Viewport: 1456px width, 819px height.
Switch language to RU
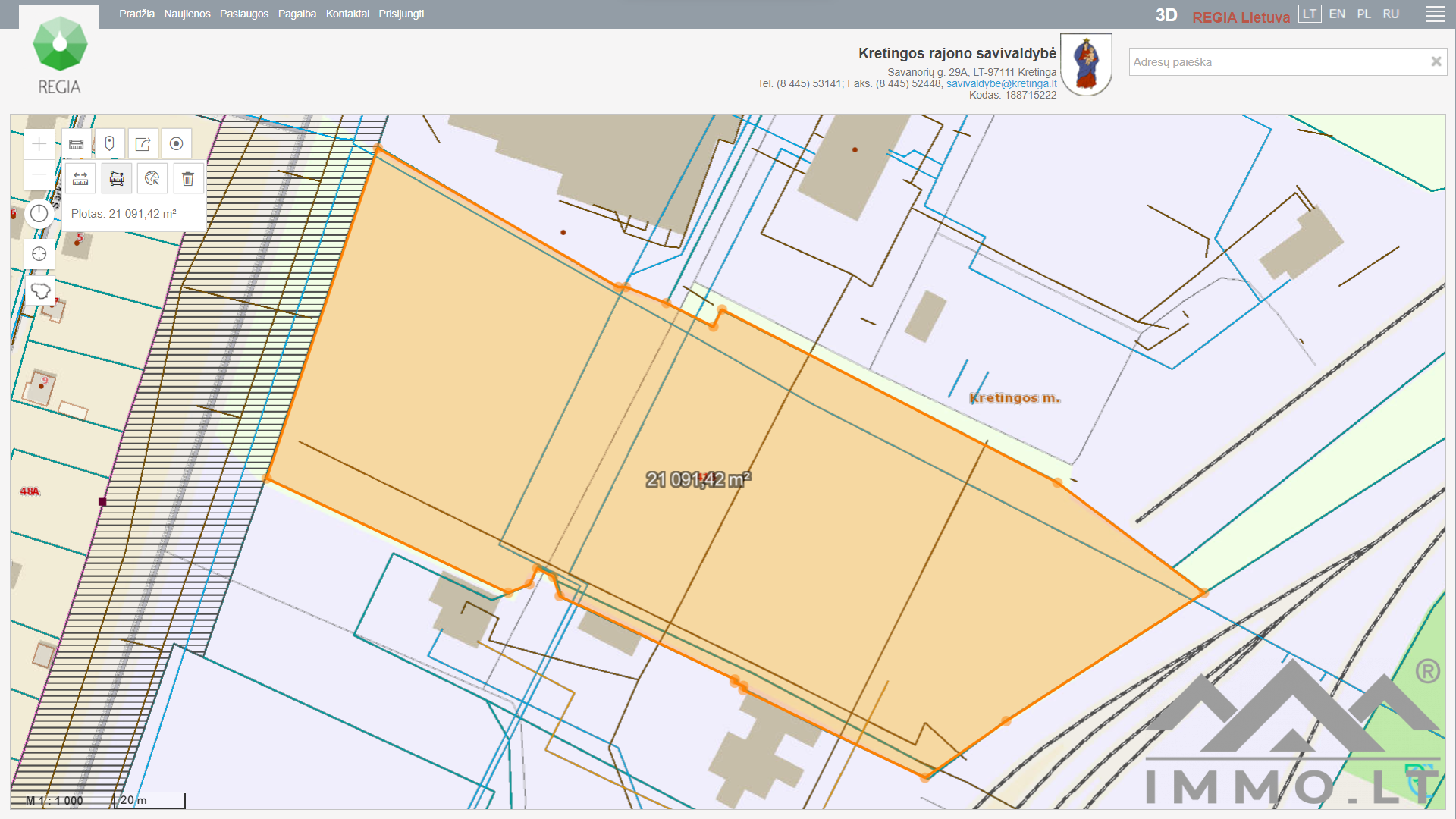pos(1391,14)
